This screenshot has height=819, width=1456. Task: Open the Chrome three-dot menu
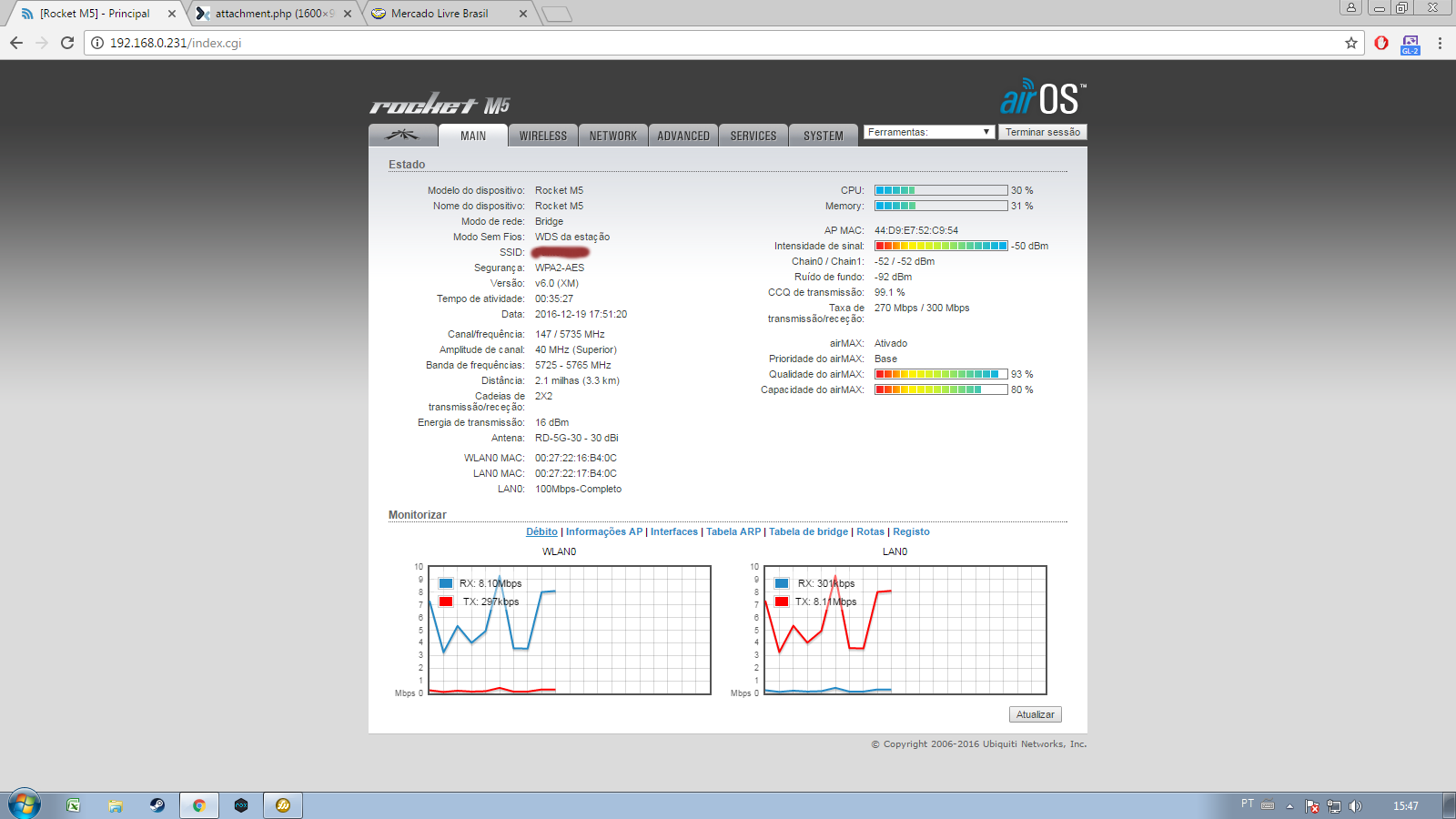click(x=1440, y=43)
